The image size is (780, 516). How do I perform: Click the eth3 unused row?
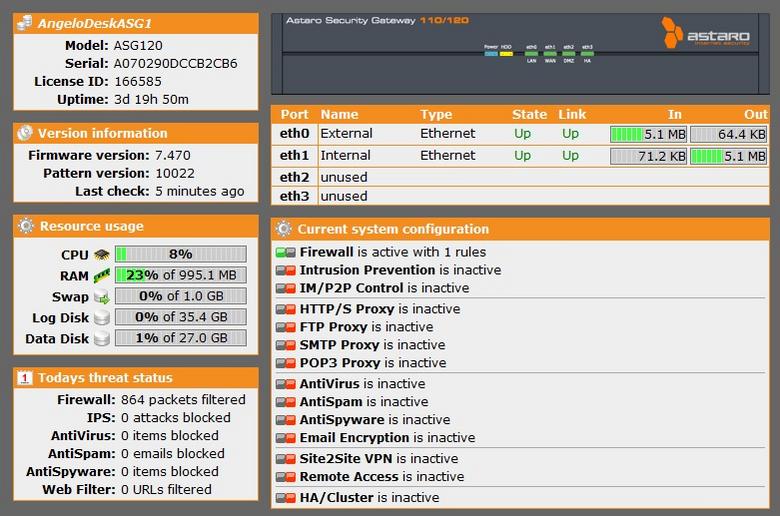(520, 196)
